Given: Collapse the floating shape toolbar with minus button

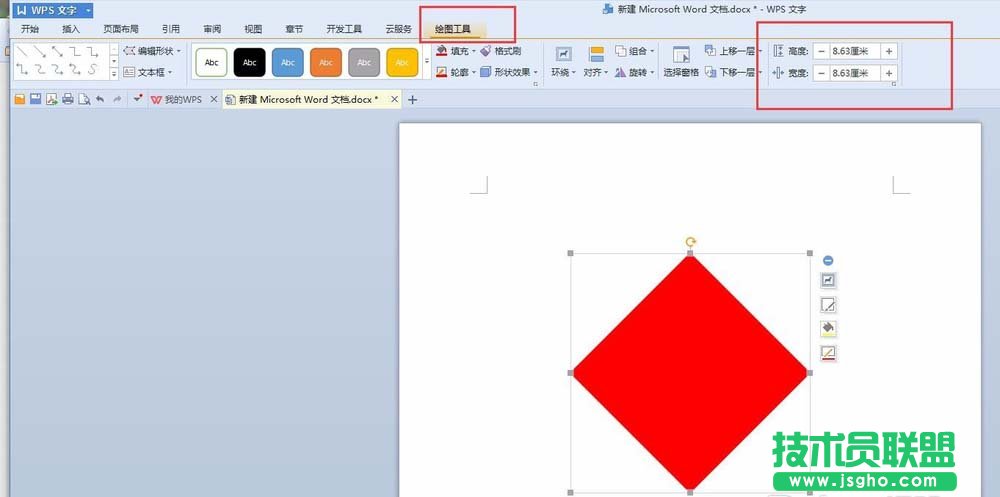Looking at the screenshot, I should pos(828,261).
